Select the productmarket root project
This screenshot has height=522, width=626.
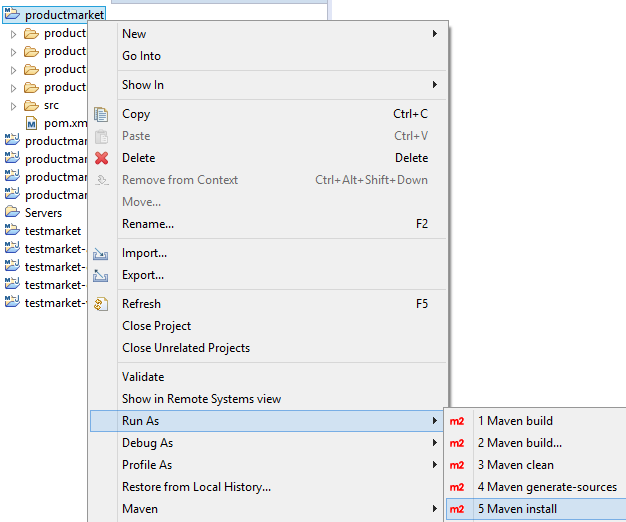pos(64,15)
